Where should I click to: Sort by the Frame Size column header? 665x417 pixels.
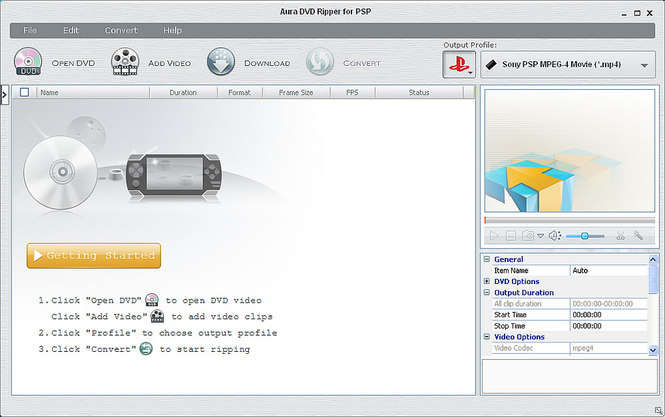[296, 92]
